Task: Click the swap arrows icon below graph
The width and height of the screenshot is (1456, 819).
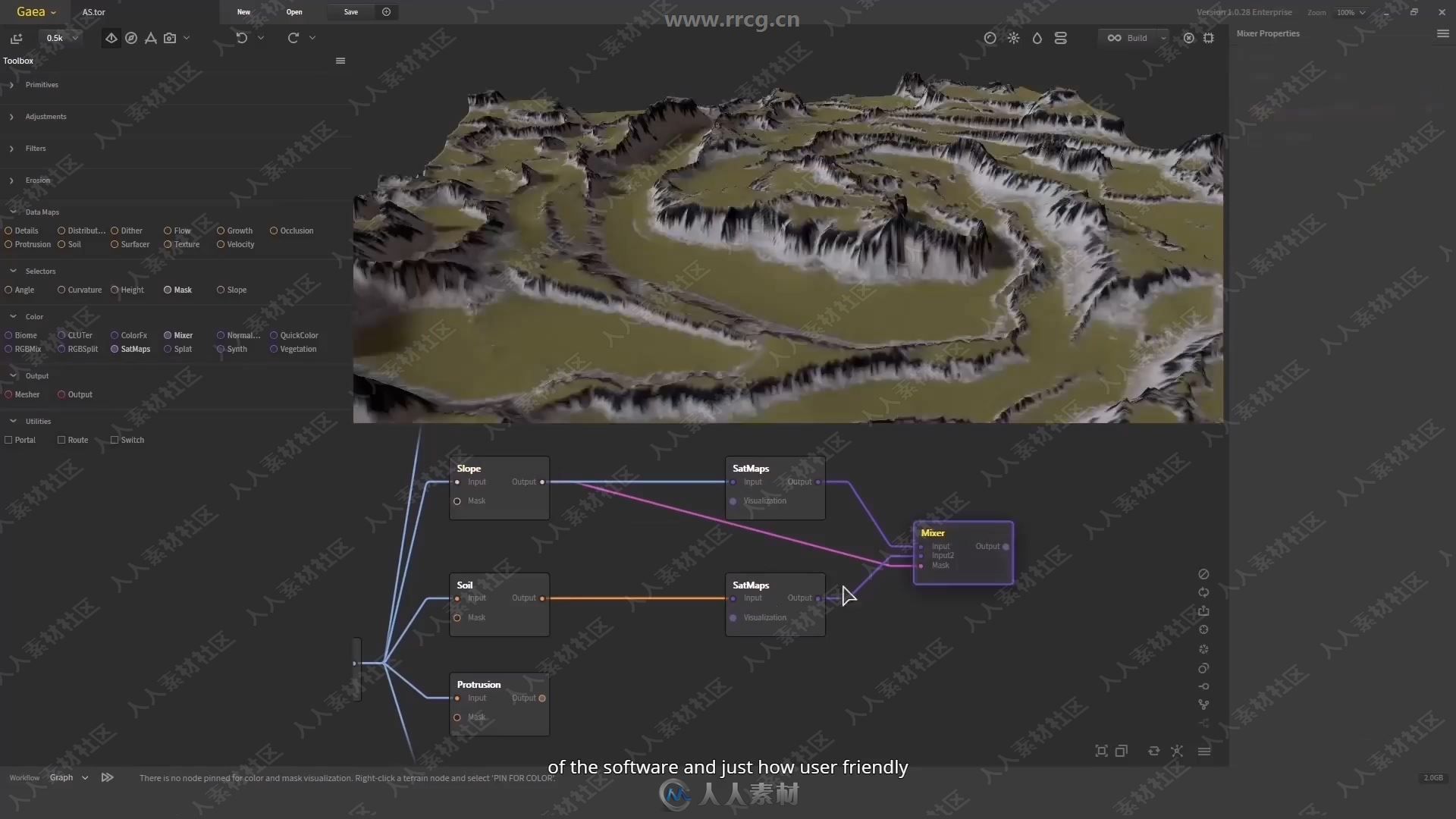Action: [1153, 751]
